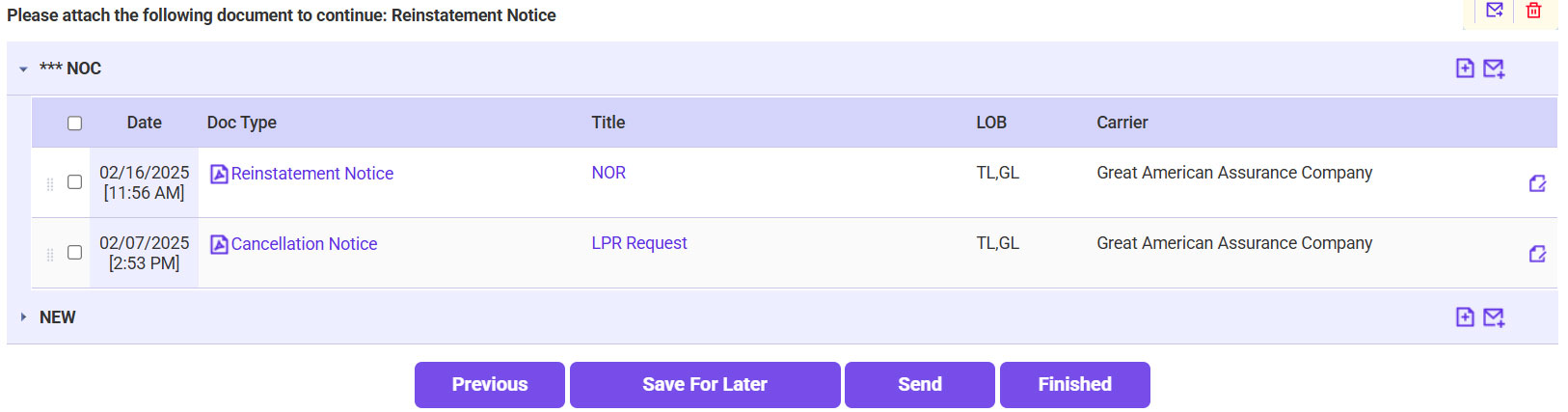Open the Reinstatement Notice document link
The height and width of the screenshot is (412, 1568).
click(x=311, y=174)
